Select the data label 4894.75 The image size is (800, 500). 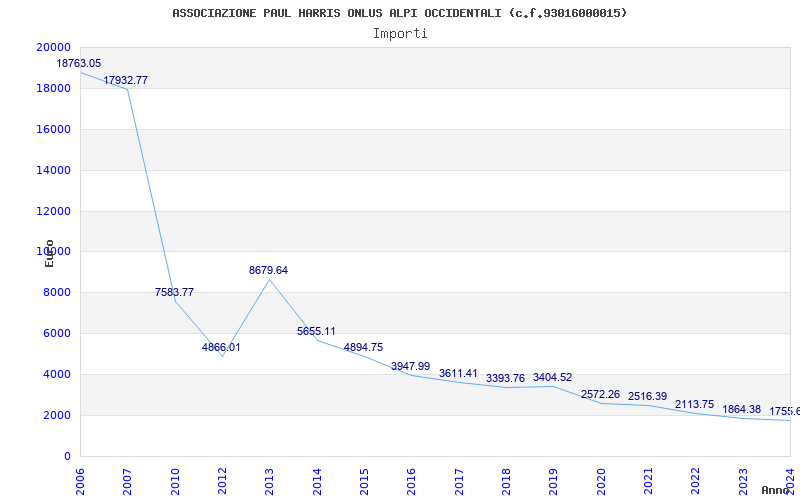coord(363,347)
